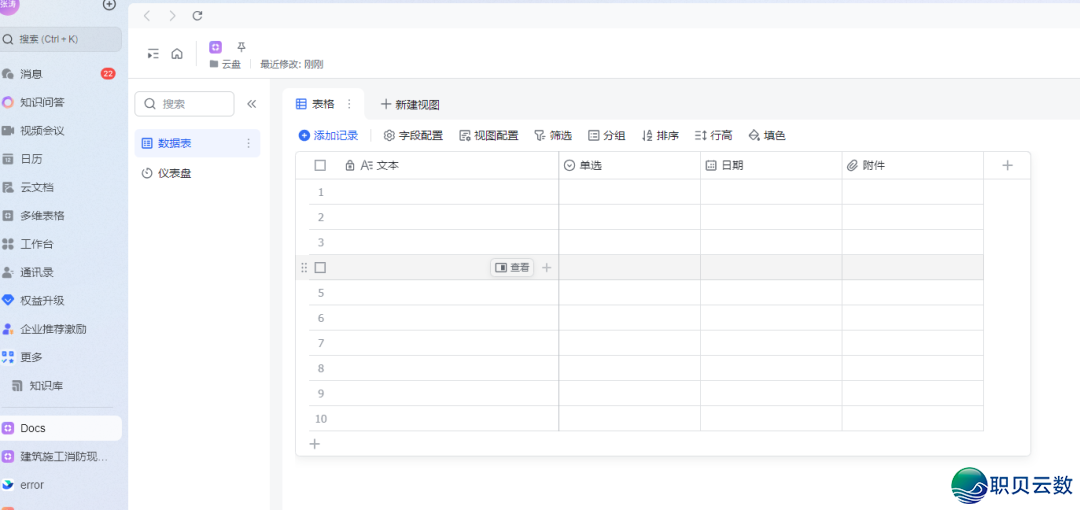The width and height of the screenshot is (1080, 510).
Task: Open the 筛选 filter options
Action: pos(553,136)
